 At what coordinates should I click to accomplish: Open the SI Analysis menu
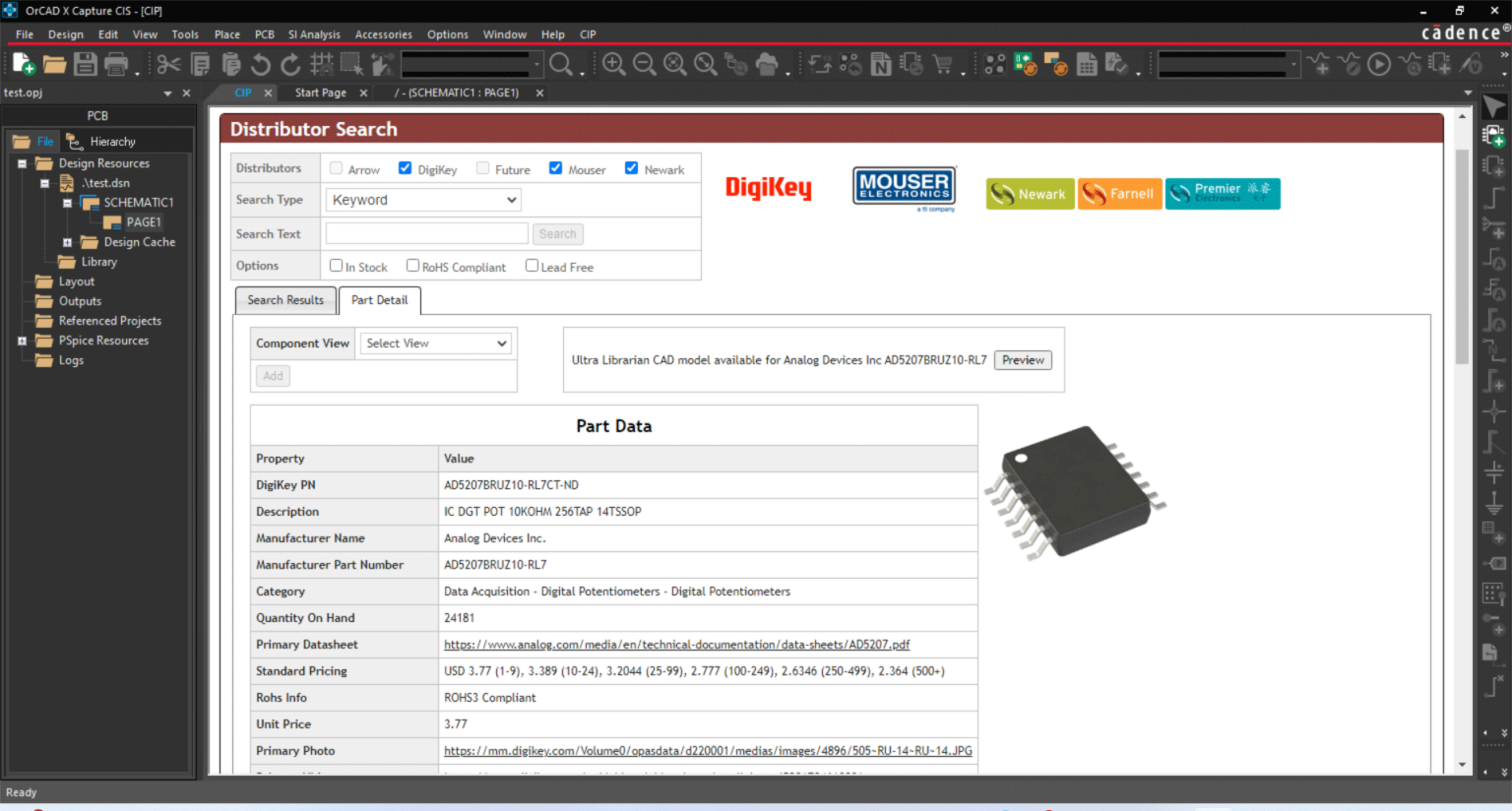tap(314, 33)
